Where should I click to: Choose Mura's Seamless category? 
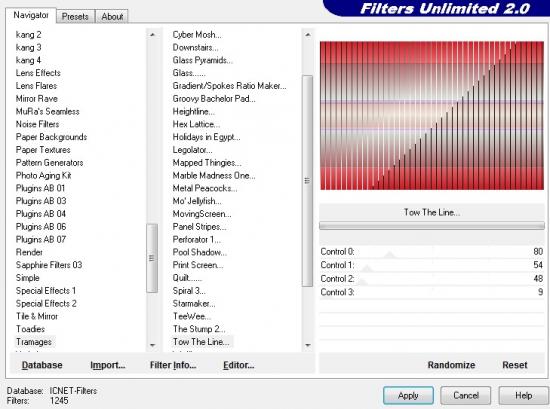point(48,112)
